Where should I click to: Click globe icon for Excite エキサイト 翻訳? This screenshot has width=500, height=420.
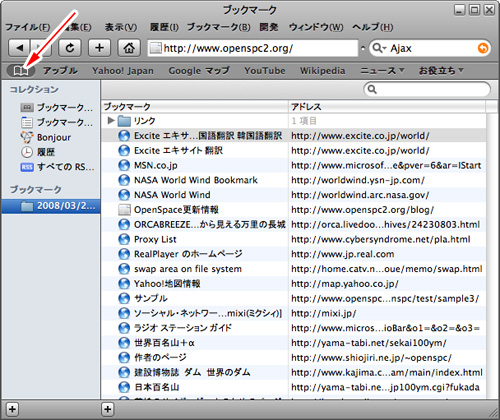click(124, 151)
